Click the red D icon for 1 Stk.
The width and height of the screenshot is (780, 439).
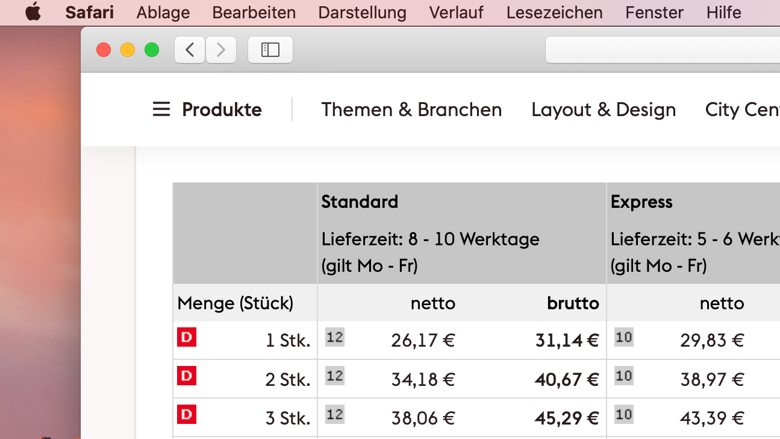click(x=187, y=337)
